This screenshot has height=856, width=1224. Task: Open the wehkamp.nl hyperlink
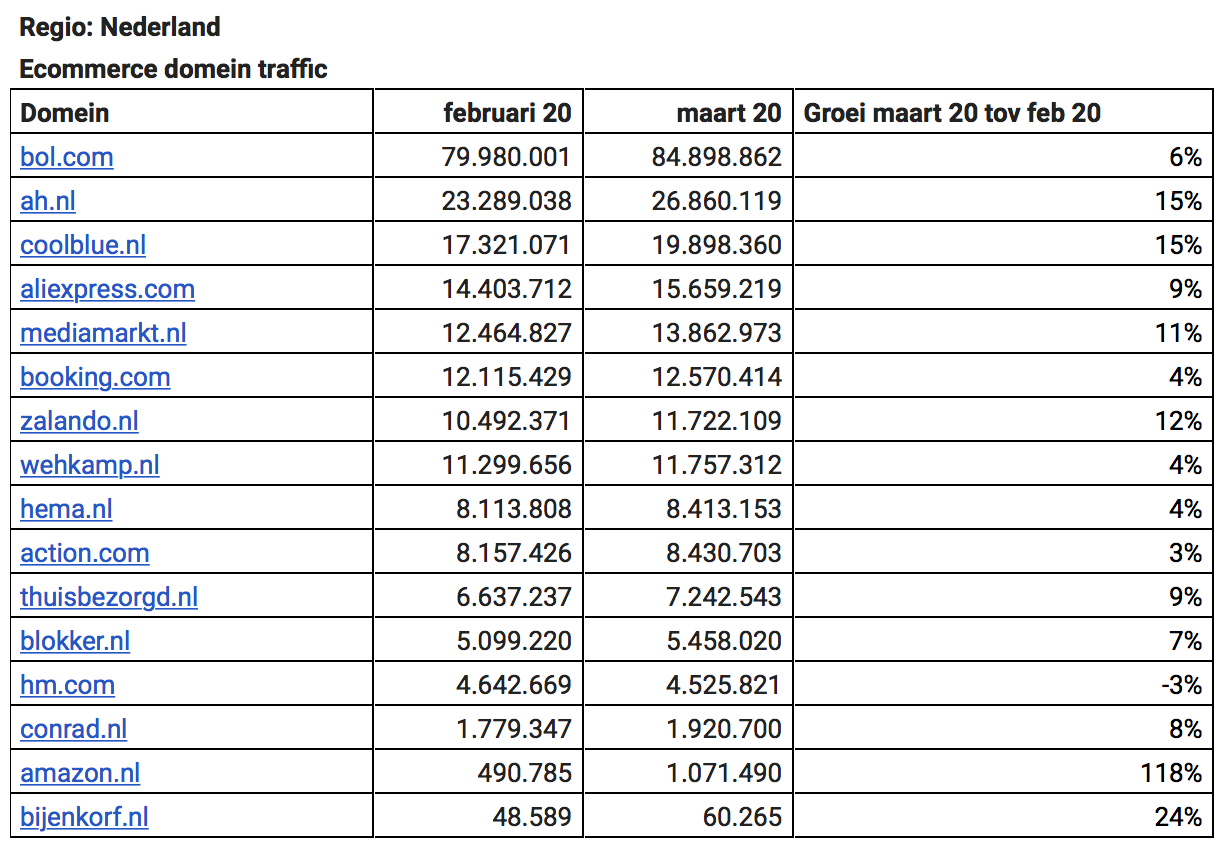(x=89, y=465)
